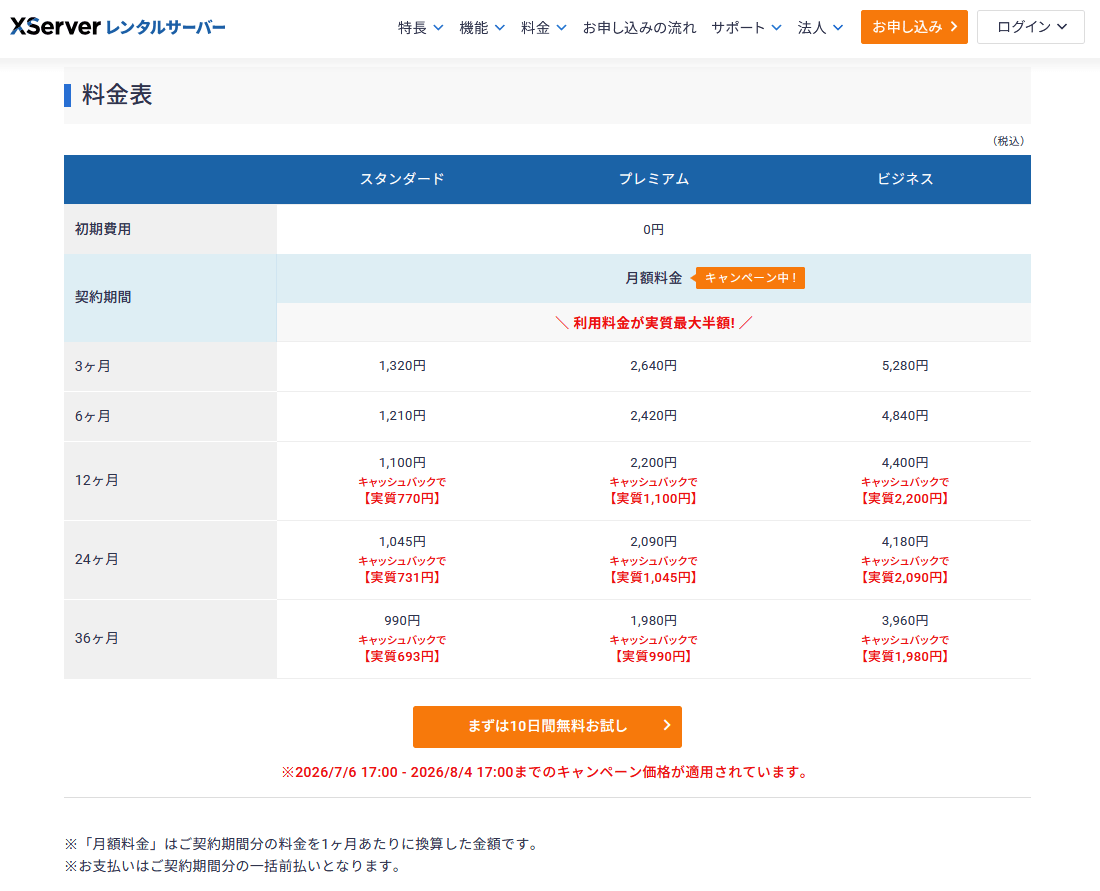Click the 【実質2,090円】 cashback text
Screen dimensions: 1100x891
[x=905, y=577]
